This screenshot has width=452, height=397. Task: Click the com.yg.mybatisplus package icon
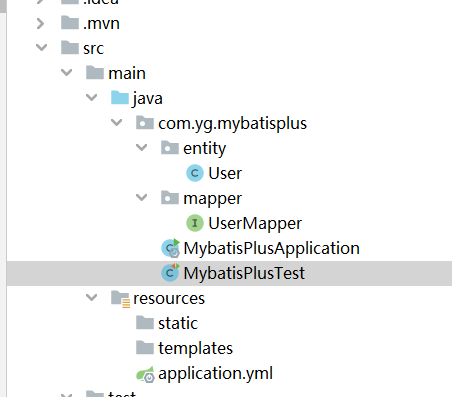point(145,123)
